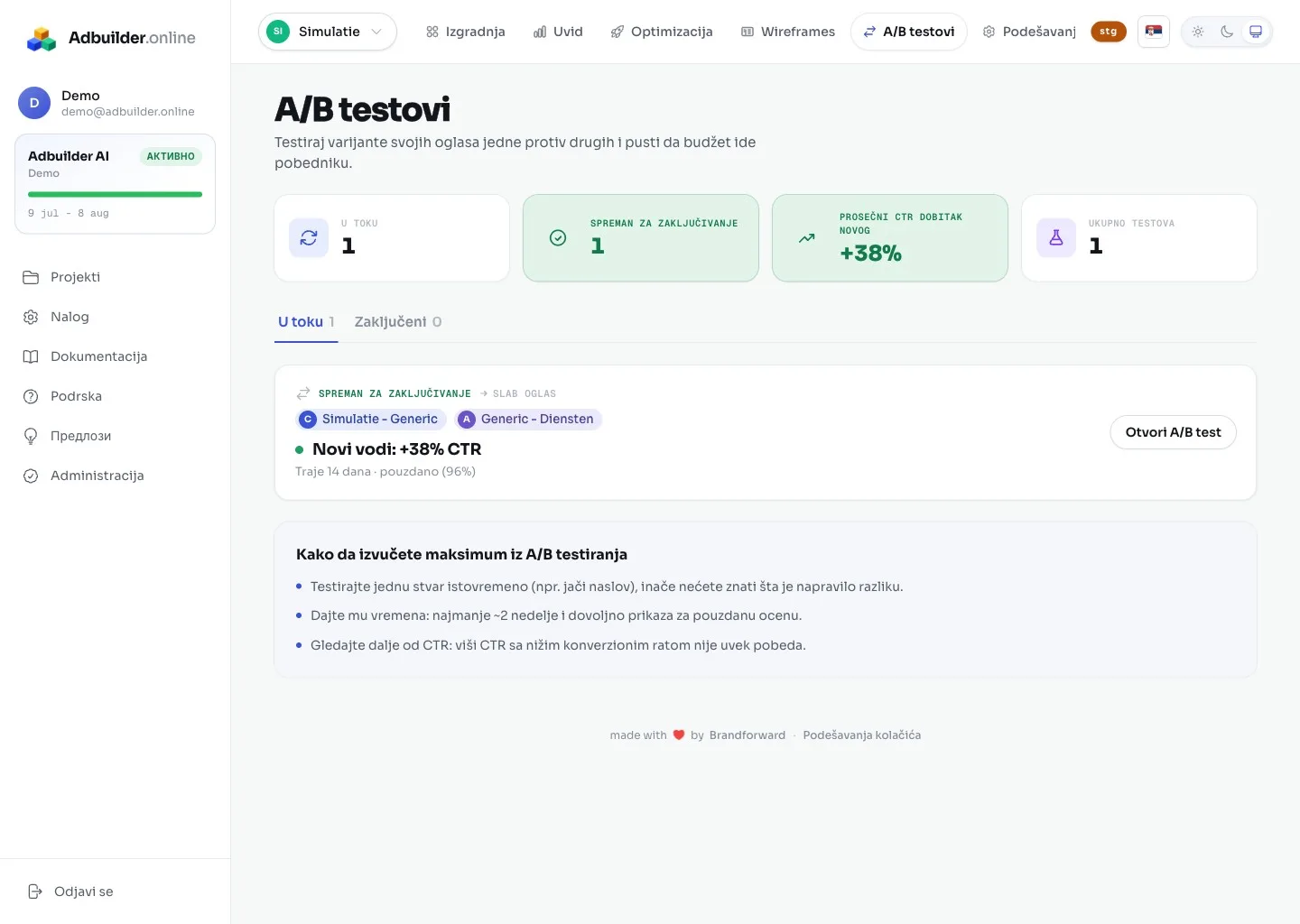1300x924 pixels.
Task: Select the U toku tab
Action: (306, 322)
